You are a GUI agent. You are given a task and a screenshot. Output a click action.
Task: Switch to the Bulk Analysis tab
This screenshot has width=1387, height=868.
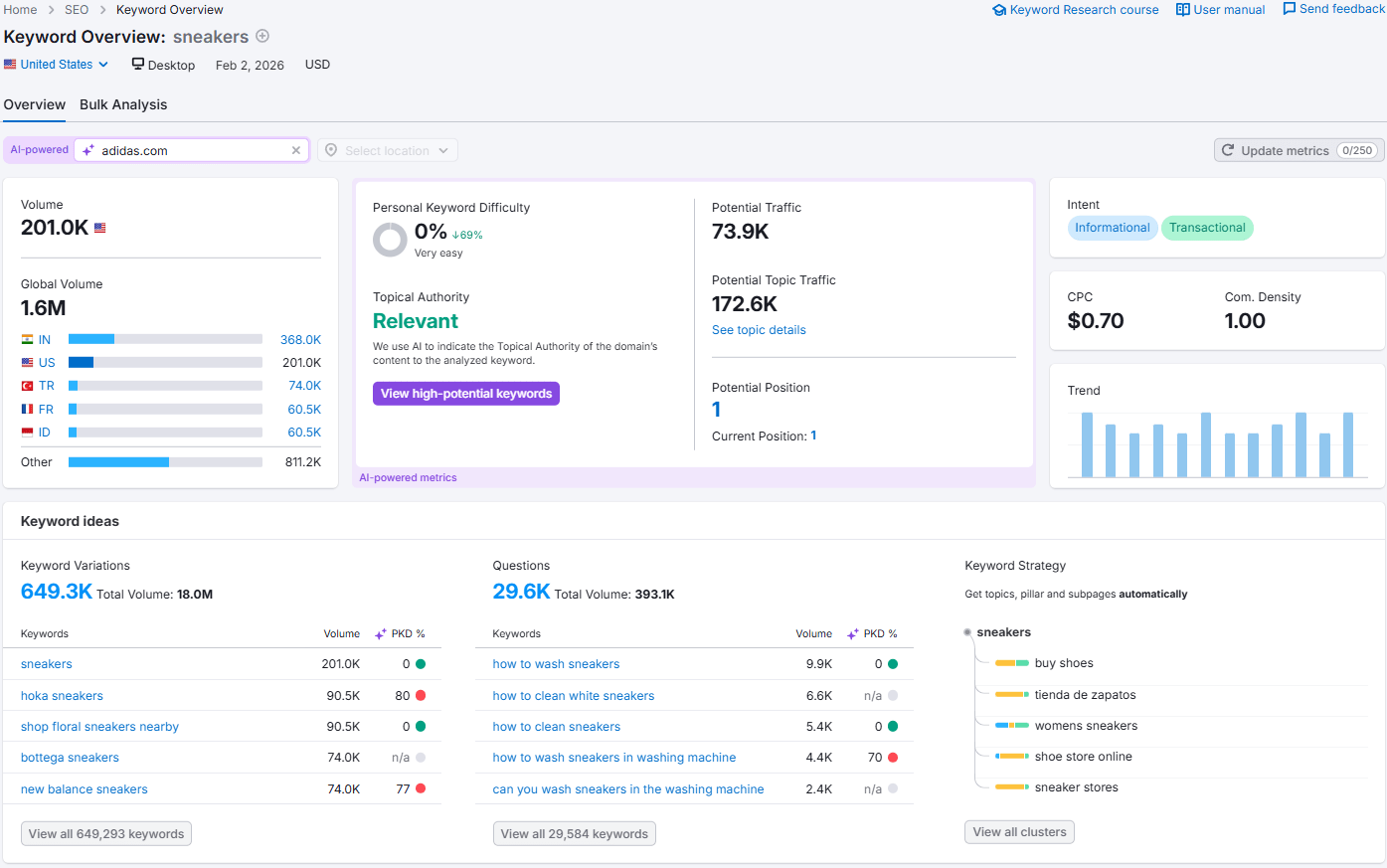point(123,105)
